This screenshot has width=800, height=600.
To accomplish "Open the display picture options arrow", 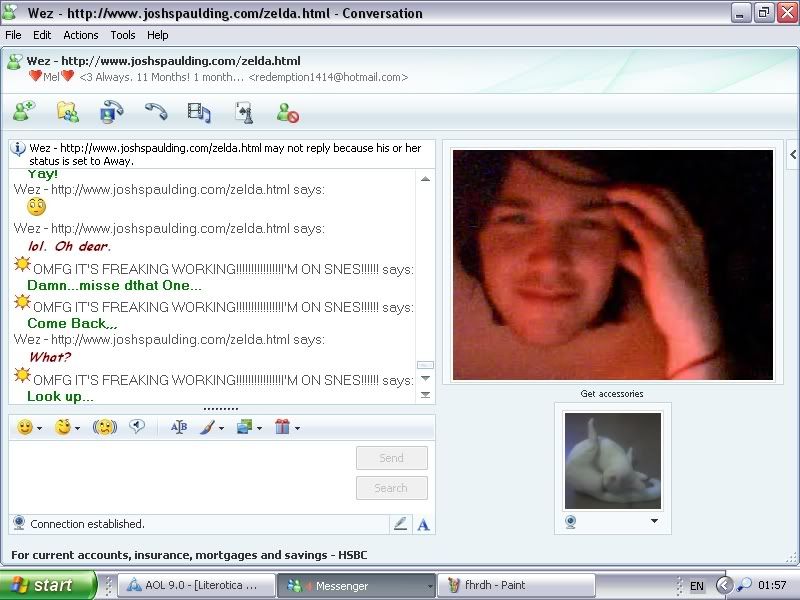I will coord(654,521).
